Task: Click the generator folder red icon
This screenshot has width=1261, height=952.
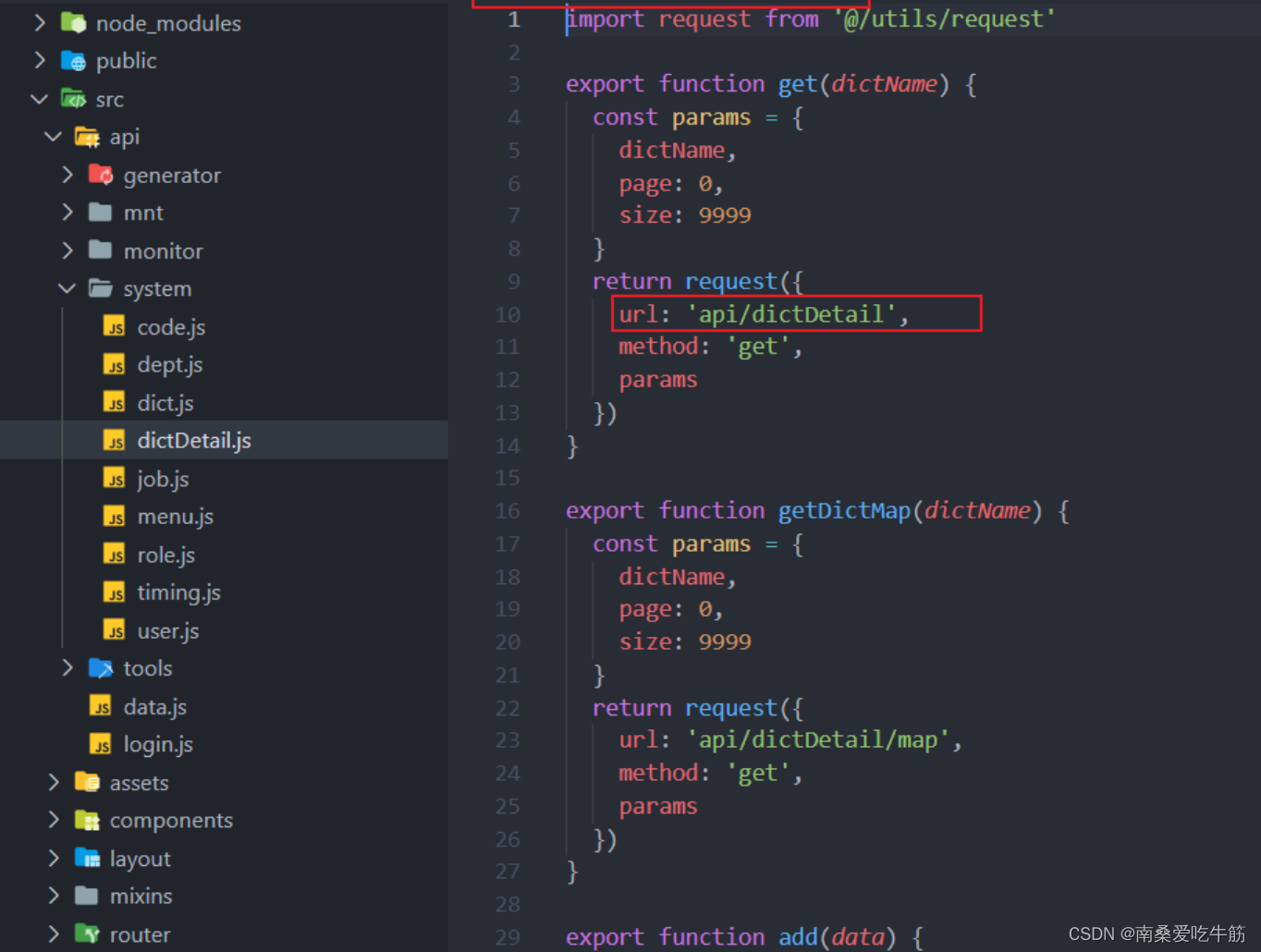Action: point(101,175)
